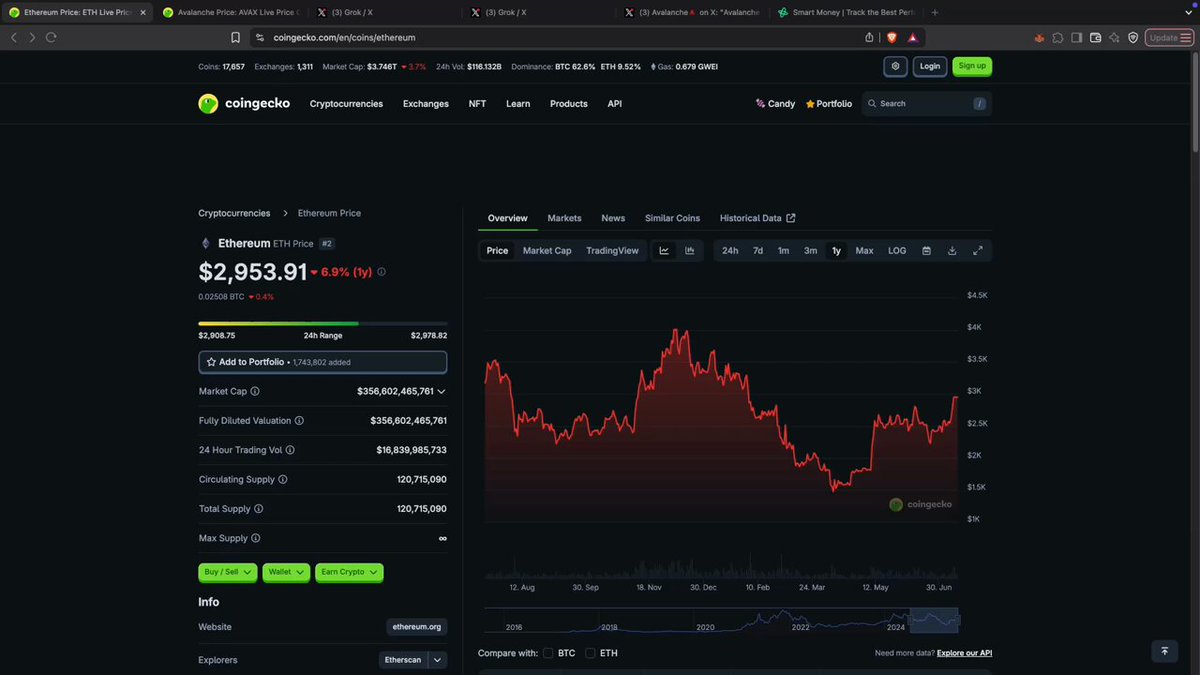The width and height of the screenshot is (1200, 675).
Task: Open the Exchanges nav menu
Action: pos(426,103)
